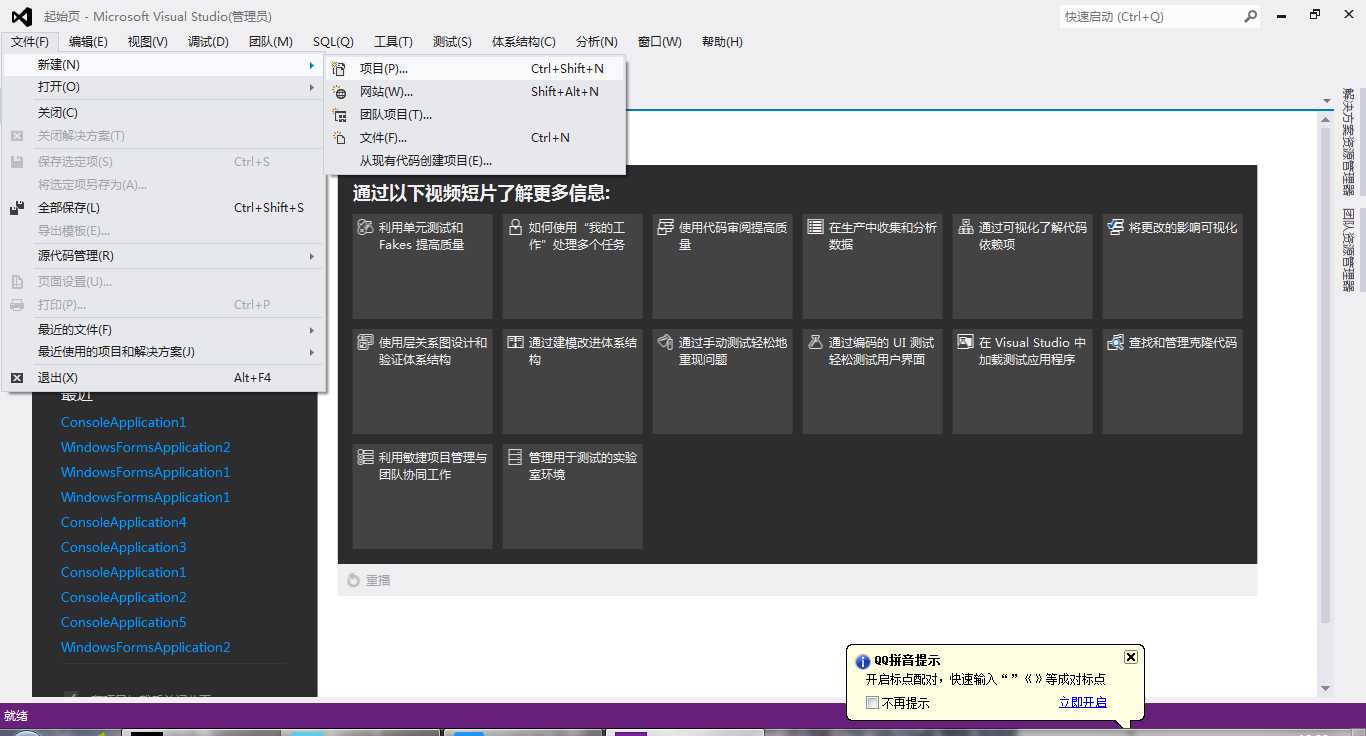Click icon on 通过建模改进体系结构 tile

[x=515, y=342]
